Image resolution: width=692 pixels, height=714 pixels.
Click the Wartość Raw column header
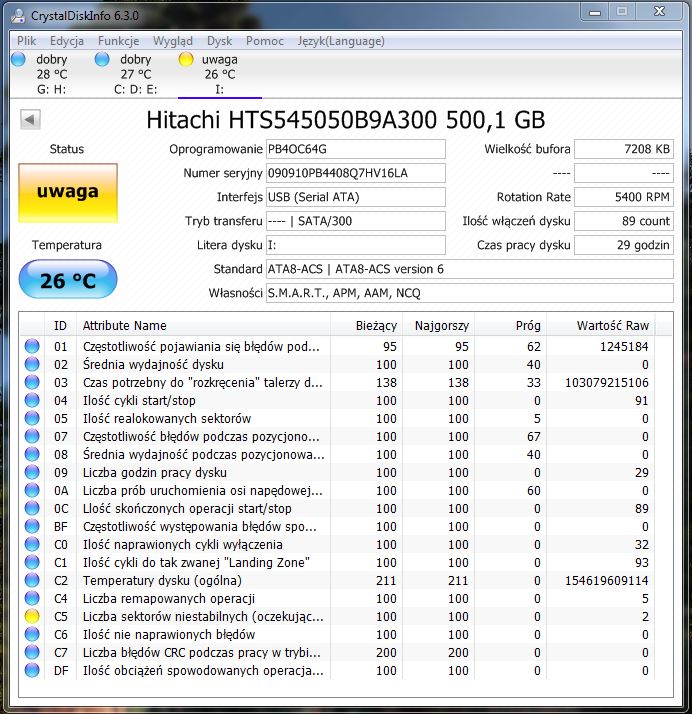click(x=601, y=326)
